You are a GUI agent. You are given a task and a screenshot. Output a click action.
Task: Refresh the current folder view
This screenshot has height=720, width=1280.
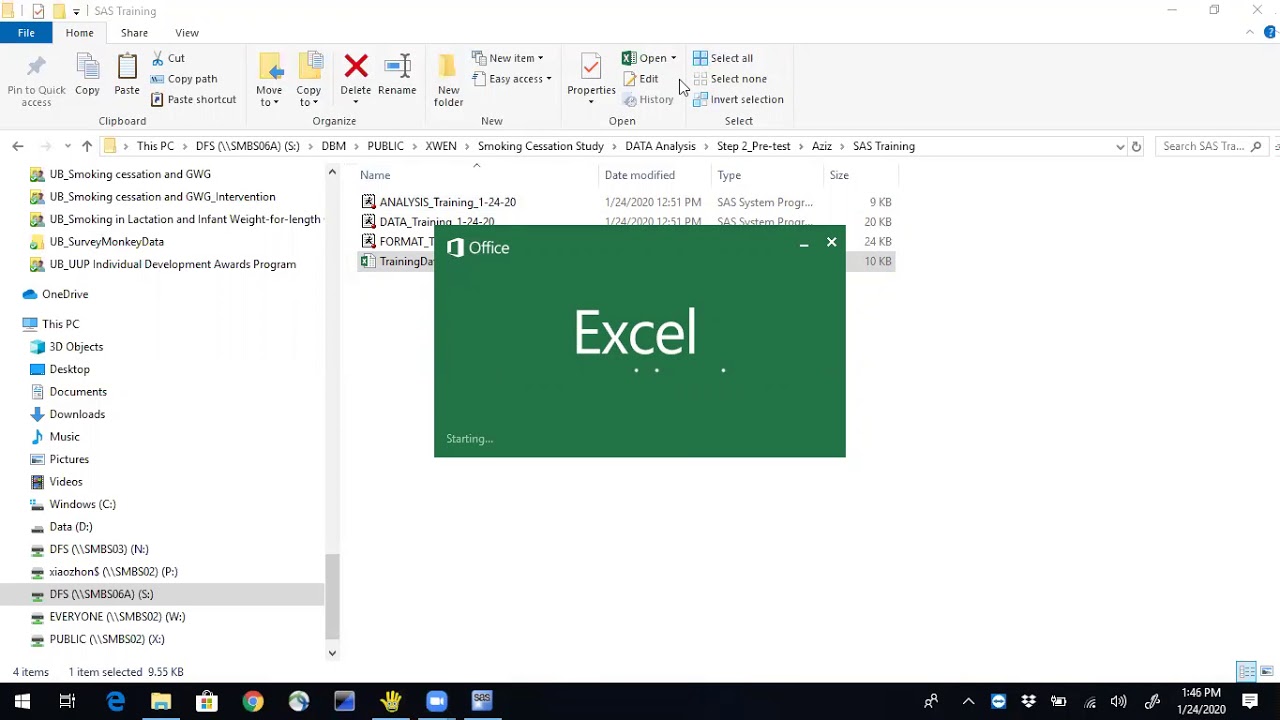click(x=1136, y=146)
